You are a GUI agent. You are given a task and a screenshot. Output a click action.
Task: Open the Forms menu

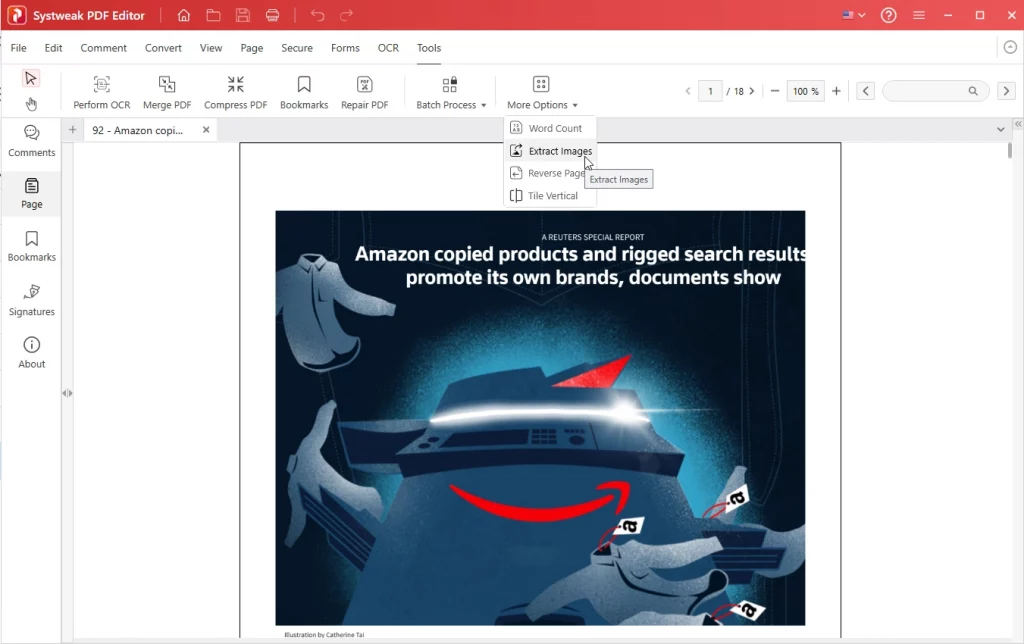(x=345, y=48)
